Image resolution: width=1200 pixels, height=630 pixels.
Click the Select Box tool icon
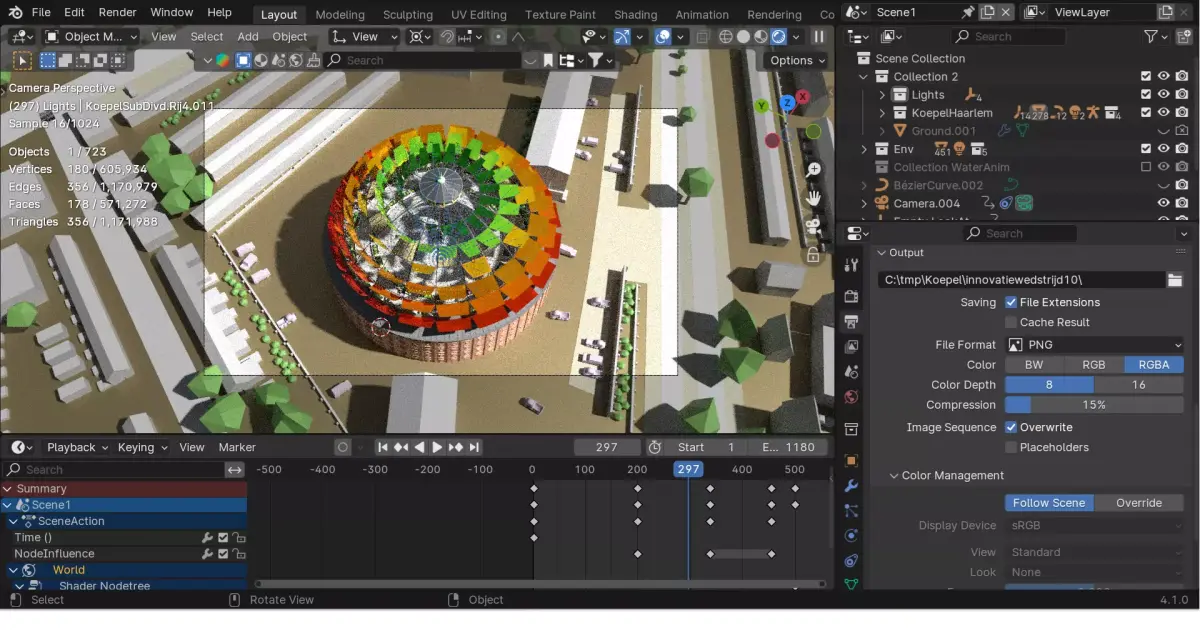click(21, 60)
